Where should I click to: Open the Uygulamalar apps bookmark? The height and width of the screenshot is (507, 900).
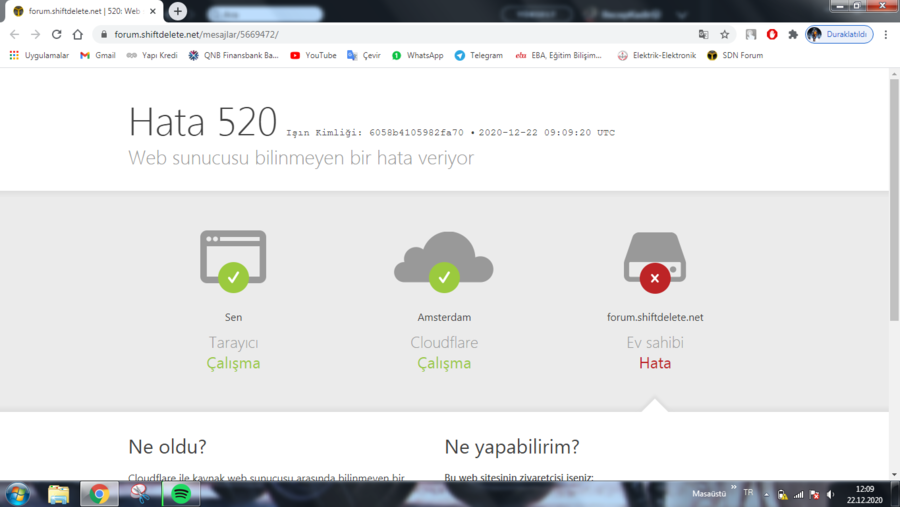[x=39, y=55]
